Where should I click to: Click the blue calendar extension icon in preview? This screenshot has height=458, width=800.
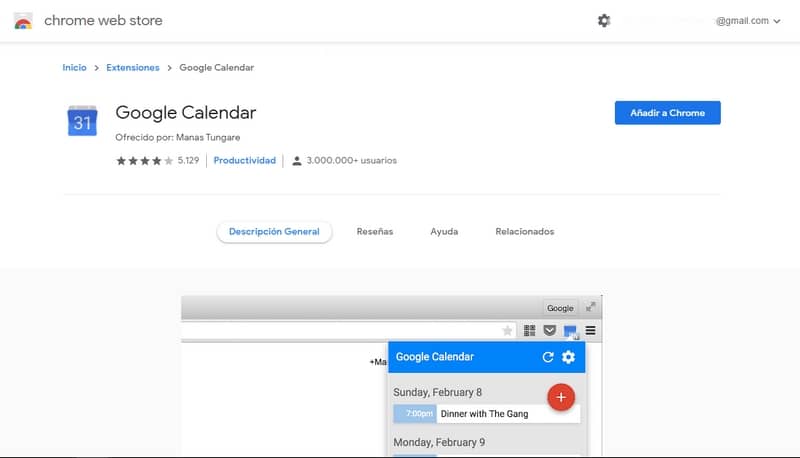coord(570,332)
